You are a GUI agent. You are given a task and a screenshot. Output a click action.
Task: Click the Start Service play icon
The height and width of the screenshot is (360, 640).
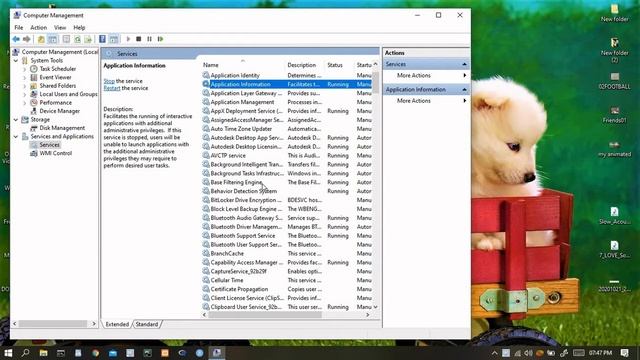click(128, 39)
